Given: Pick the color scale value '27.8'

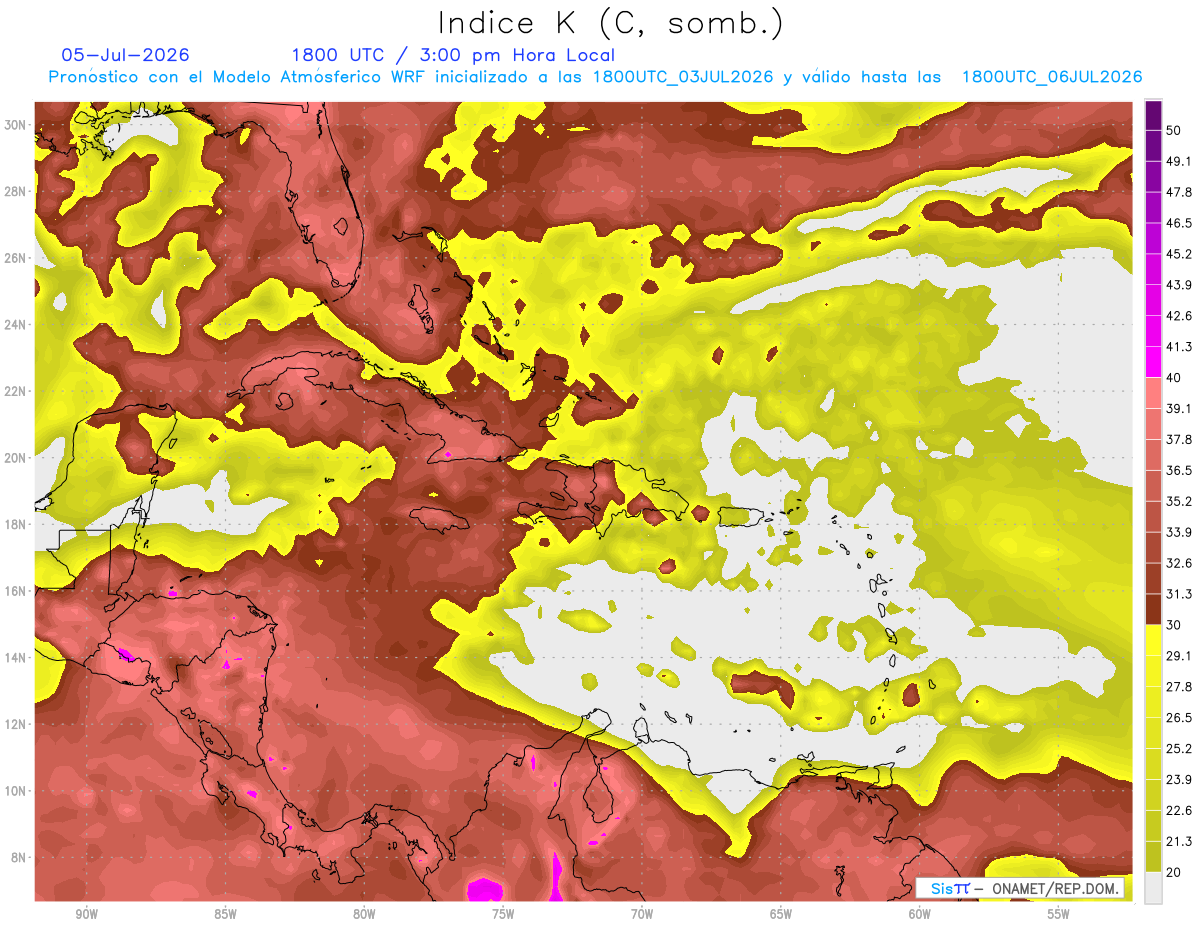Looking at the screenshot, I should tap(1179, 687).
